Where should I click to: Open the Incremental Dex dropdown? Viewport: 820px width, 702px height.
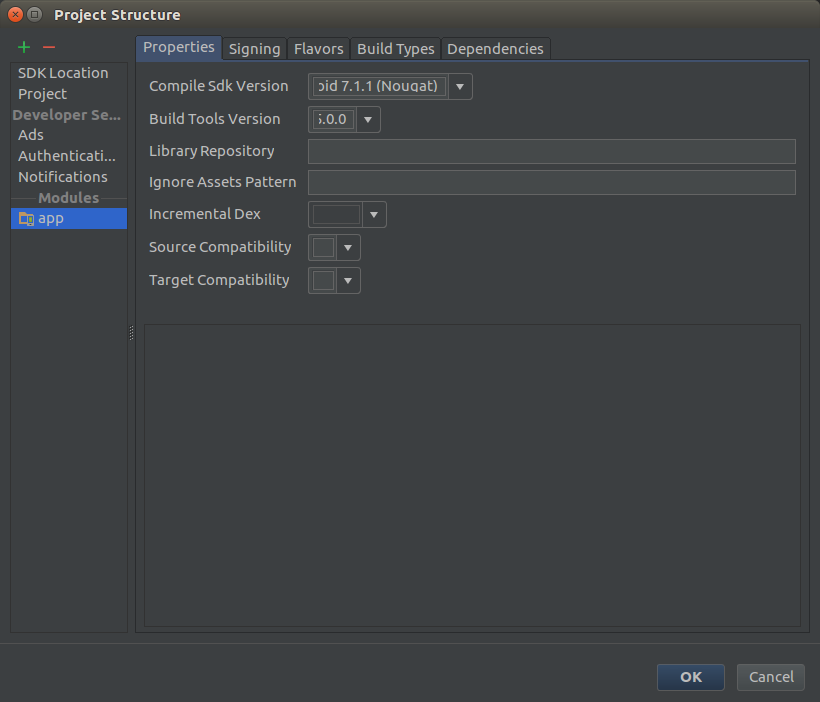pos(374,215)
